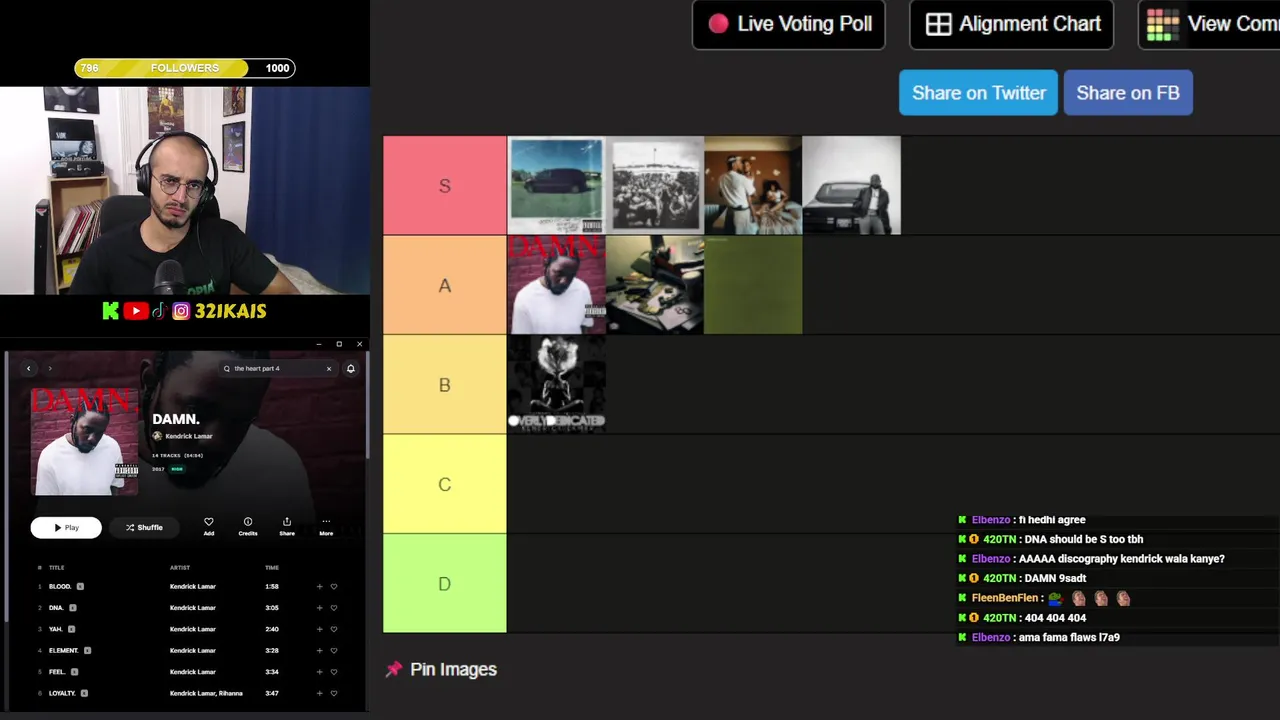Add LOYALTY. to a playlist with the plus icon
The height and width of the screenshot is (720, 1280).
click(x=319, y=693)
